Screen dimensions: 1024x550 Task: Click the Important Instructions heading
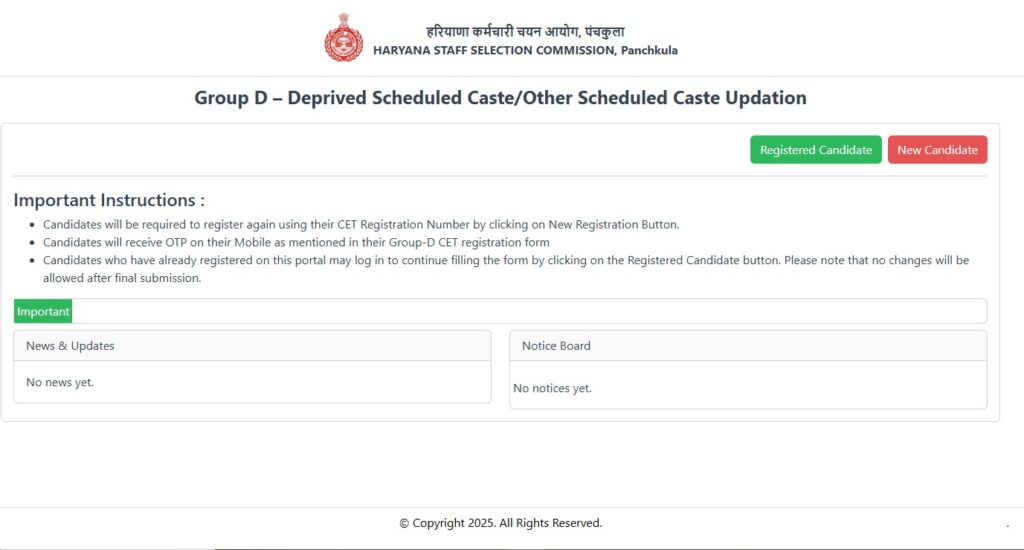coord(109,200)
